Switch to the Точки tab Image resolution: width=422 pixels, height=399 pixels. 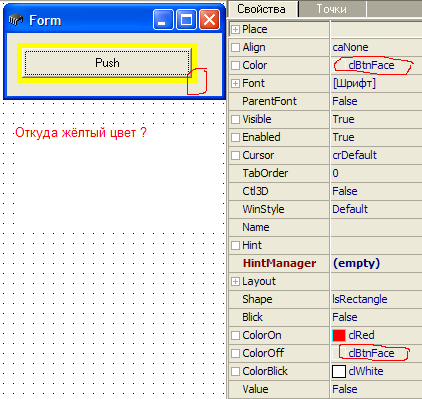(332, 9)
